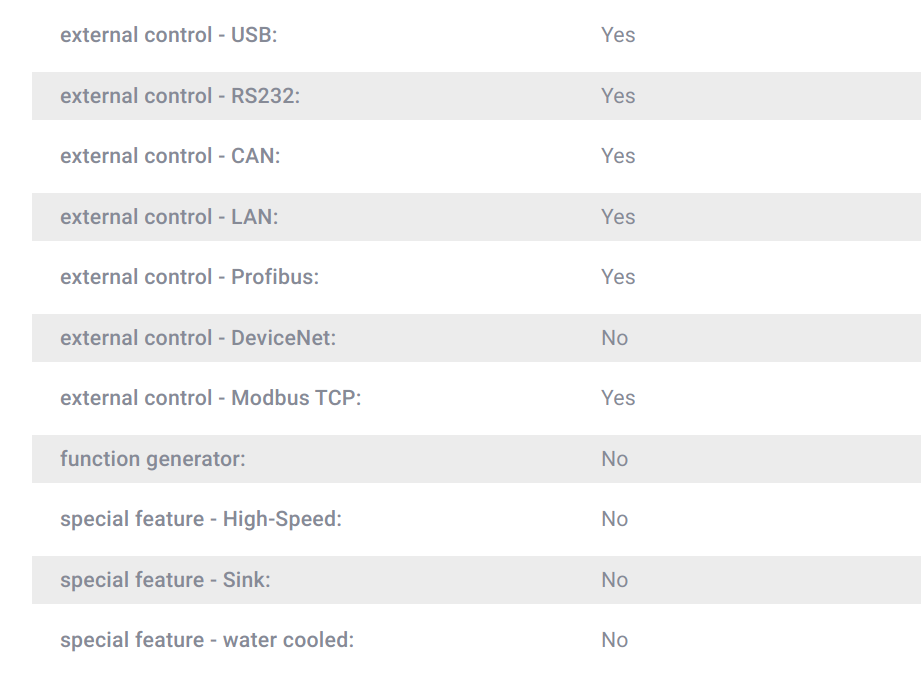Click the 'special feature - Sink:' label
Viewport: 921px width, 687px height.
tap(165, 580)
